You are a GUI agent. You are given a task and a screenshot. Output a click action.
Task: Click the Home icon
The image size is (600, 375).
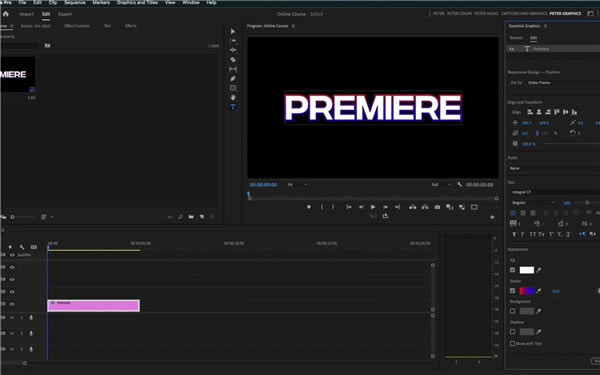[x=5, y=14]
